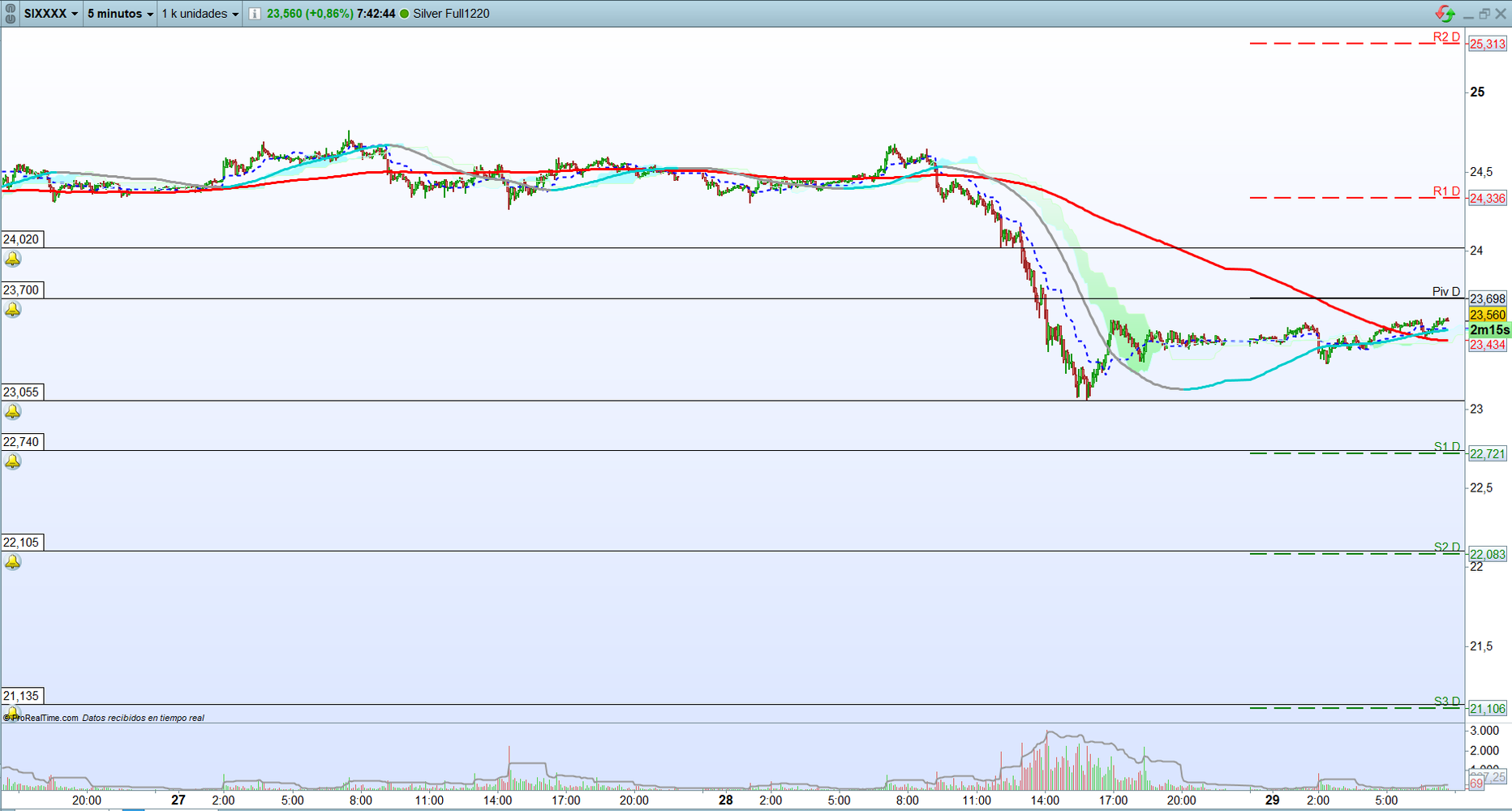Click the 24,336 price axis tag

pos(1488,198)
